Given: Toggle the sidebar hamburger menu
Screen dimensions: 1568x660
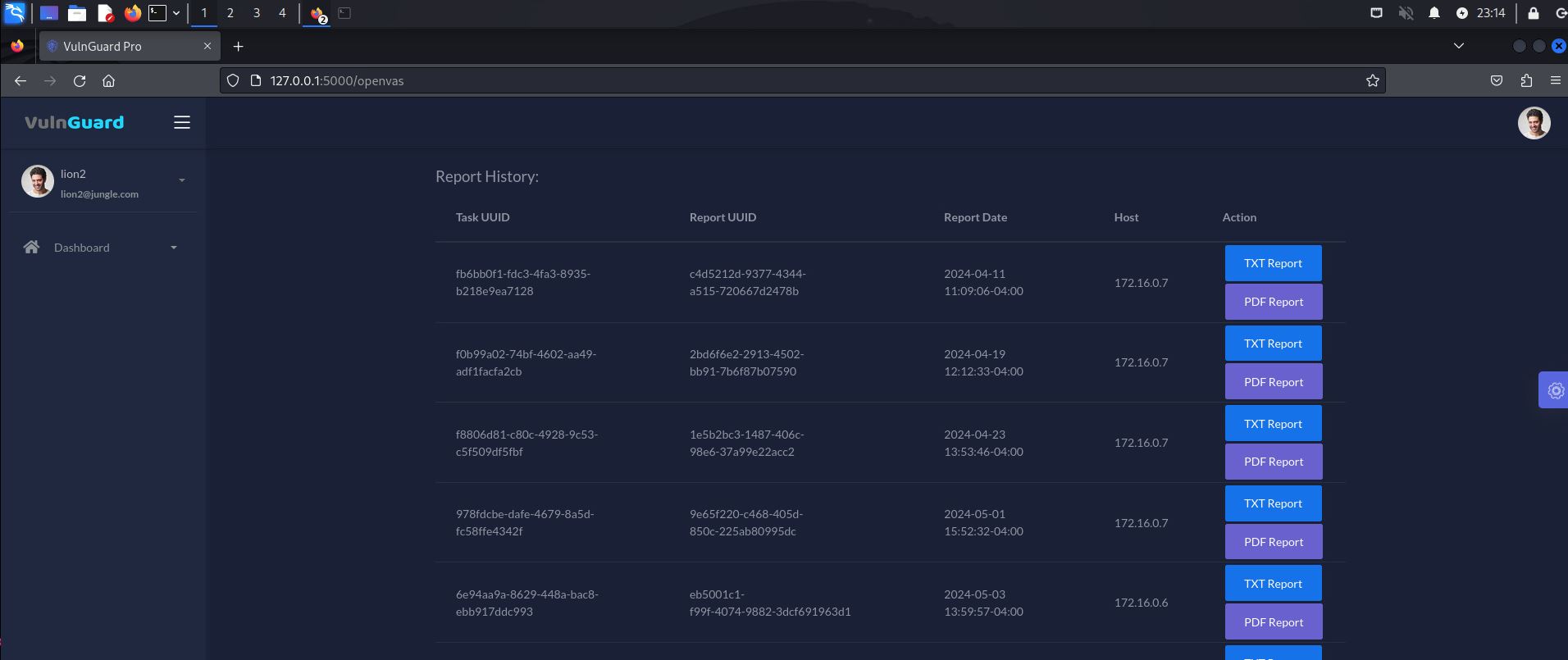Looking at the screenshot, I should (x=182, y=122).
